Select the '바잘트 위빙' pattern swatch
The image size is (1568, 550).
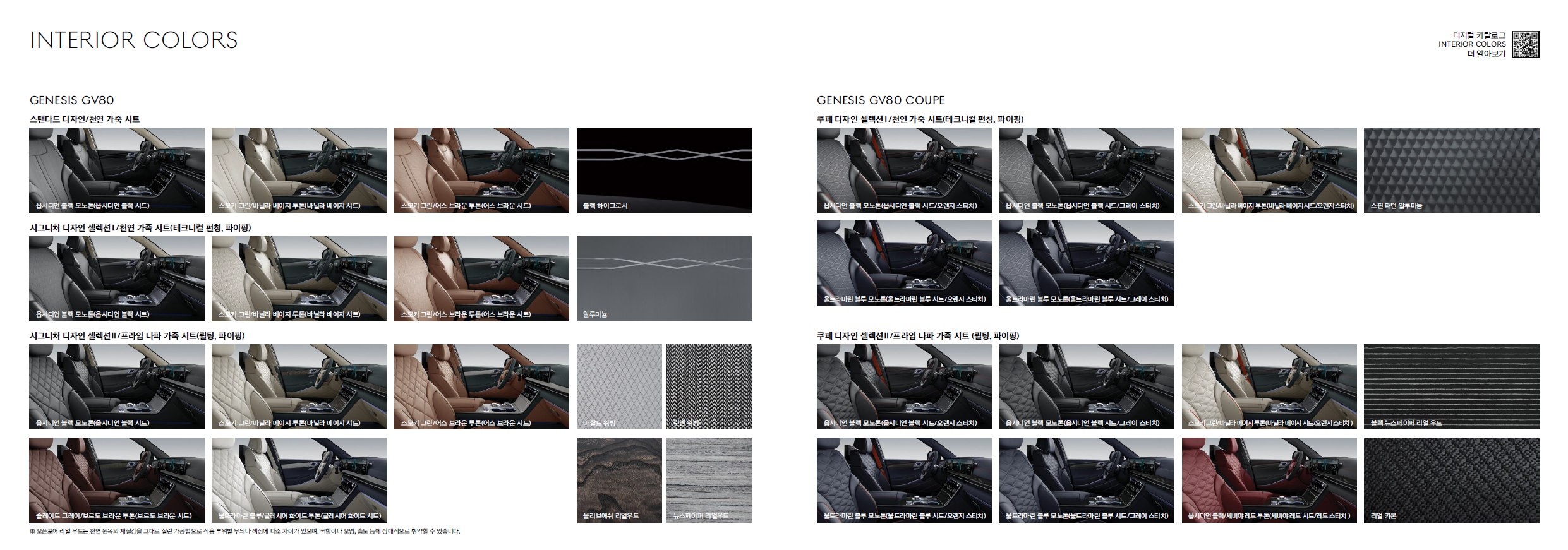point(619,386)
